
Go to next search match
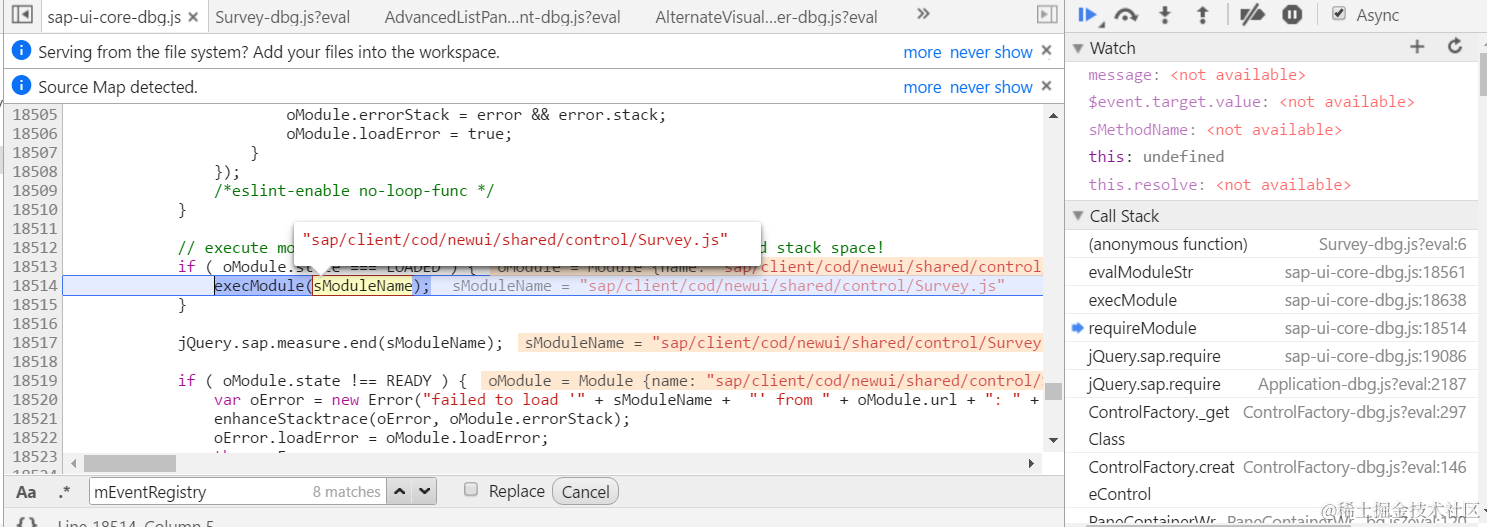[424, 491]
